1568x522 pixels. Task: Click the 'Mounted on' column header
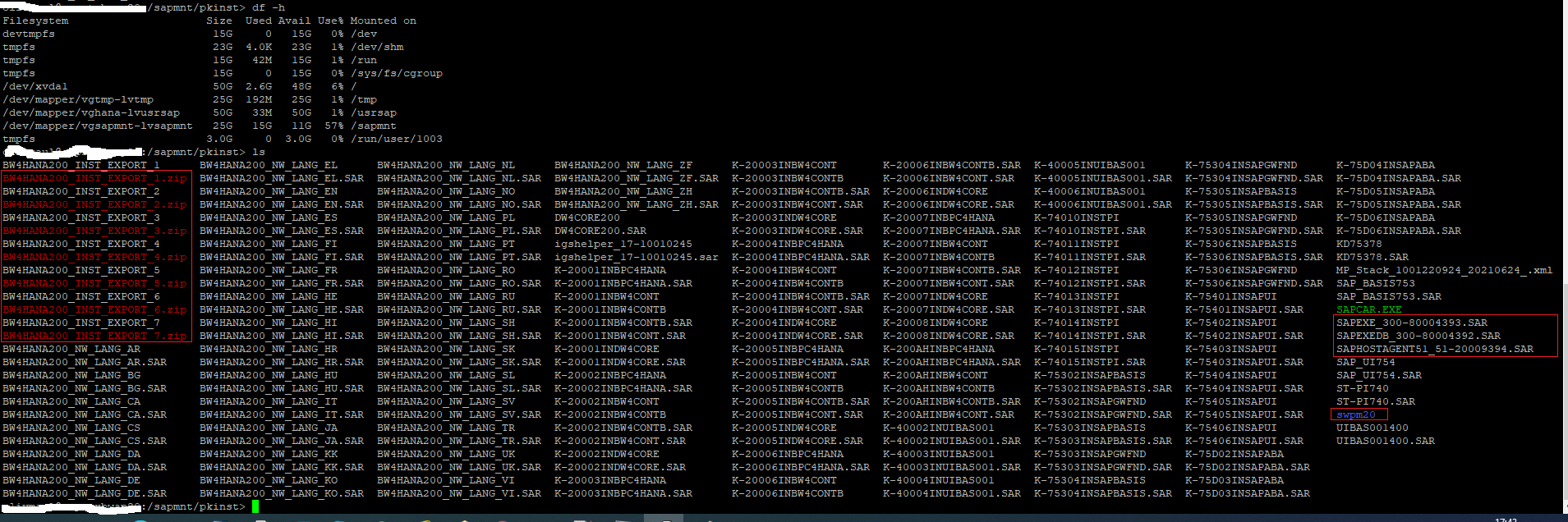point(383,21)
